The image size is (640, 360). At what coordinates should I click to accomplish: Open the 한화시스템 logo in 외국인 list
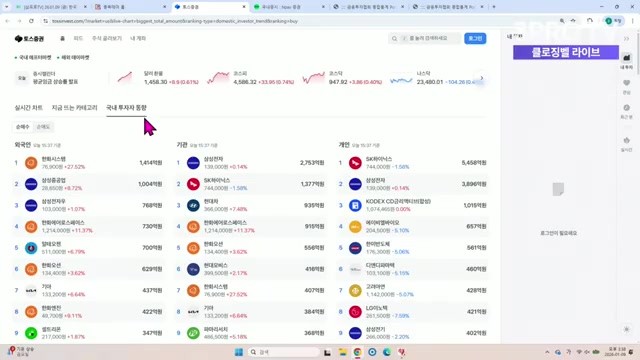click(x=31, y=163)
